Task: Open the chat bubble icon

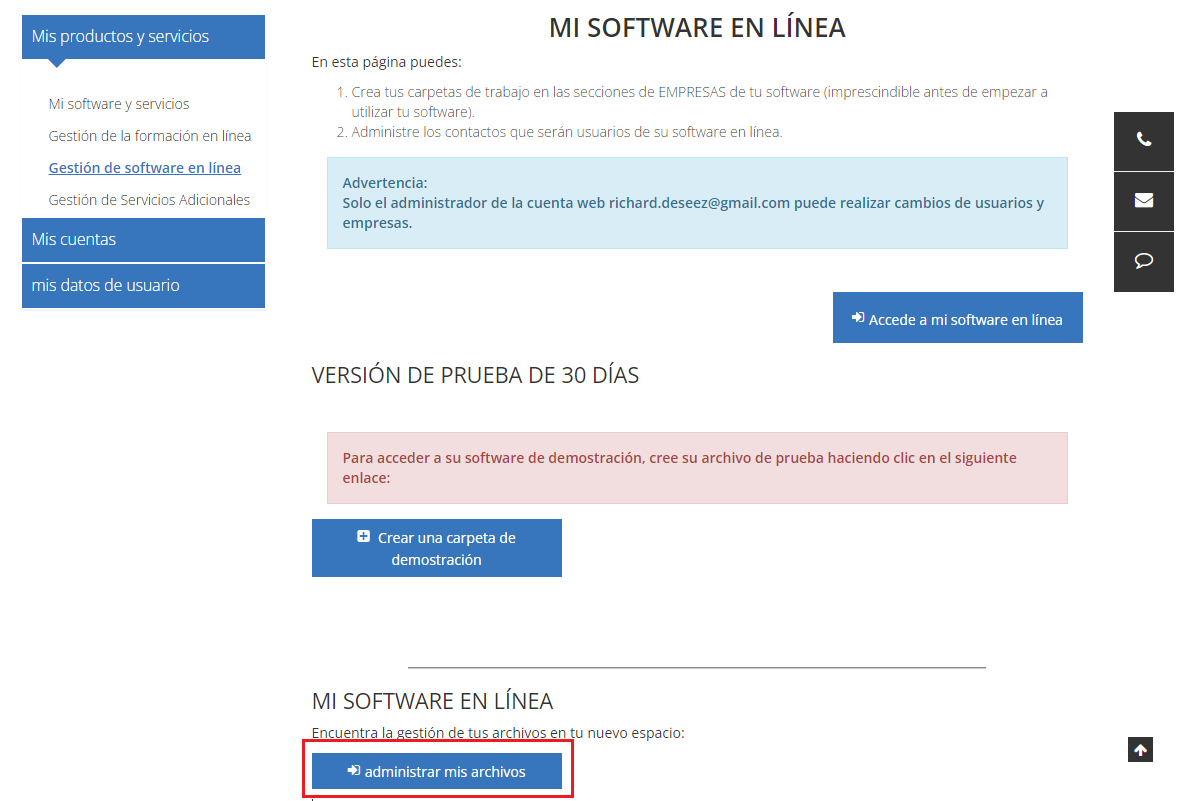Action: click(x=1144, y=262)
